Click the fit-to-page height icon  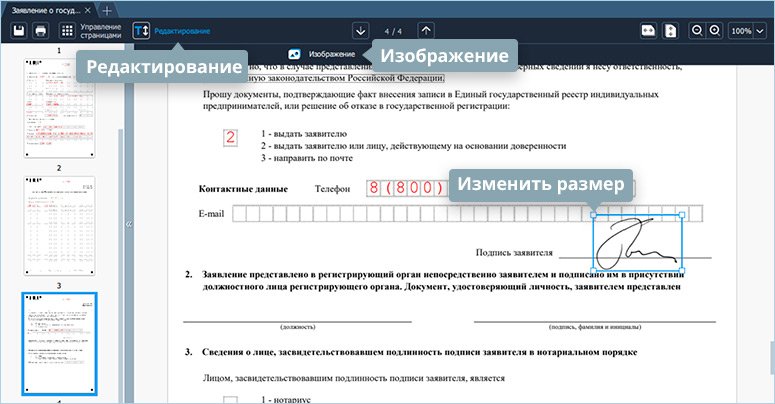tap(671, 31)
